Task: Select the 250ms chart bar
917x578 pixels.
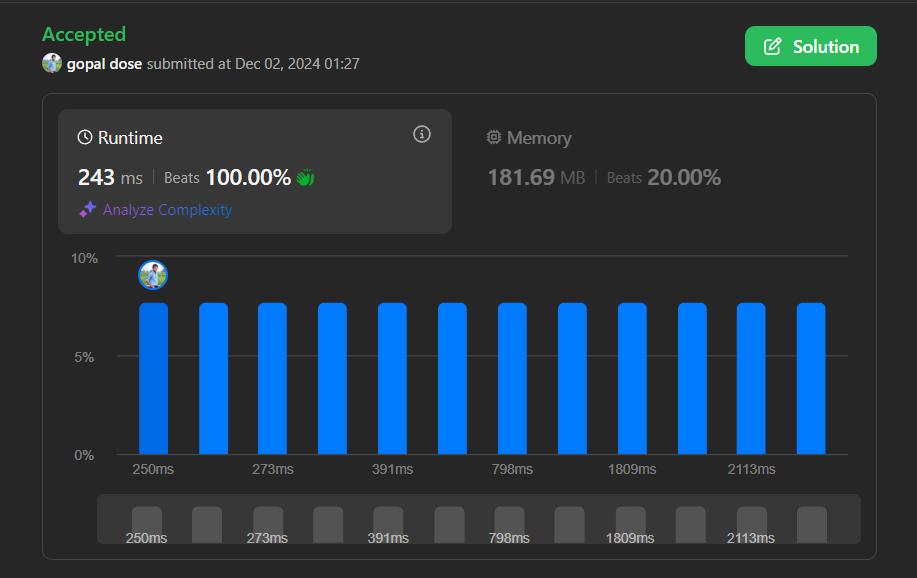Action: (153, 379)
